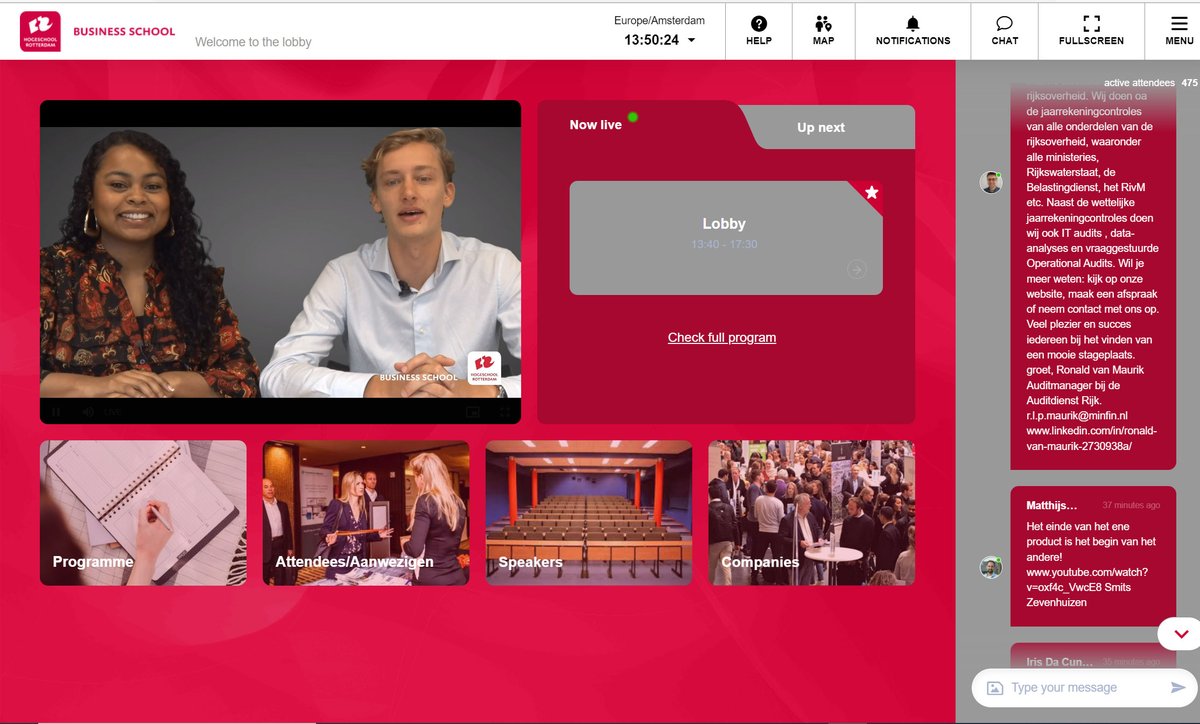Open the Help section
1200x724 pixels.
759,30
